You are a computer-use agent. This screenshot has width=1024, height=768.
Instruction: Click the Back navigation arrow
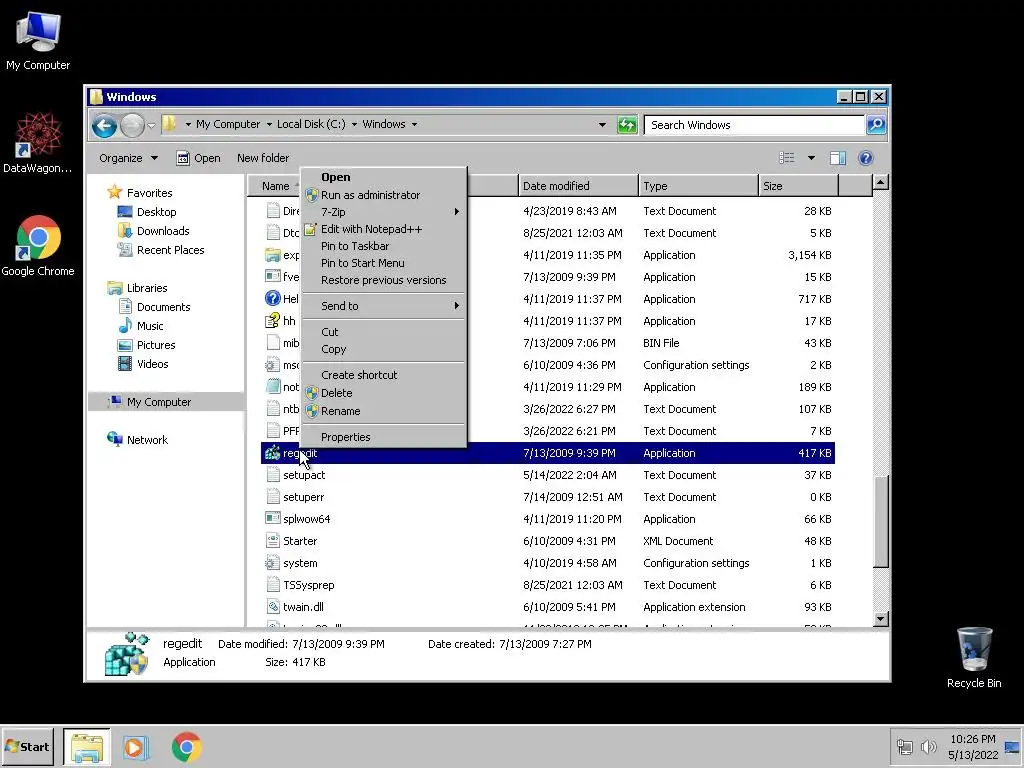pos(104,125)
